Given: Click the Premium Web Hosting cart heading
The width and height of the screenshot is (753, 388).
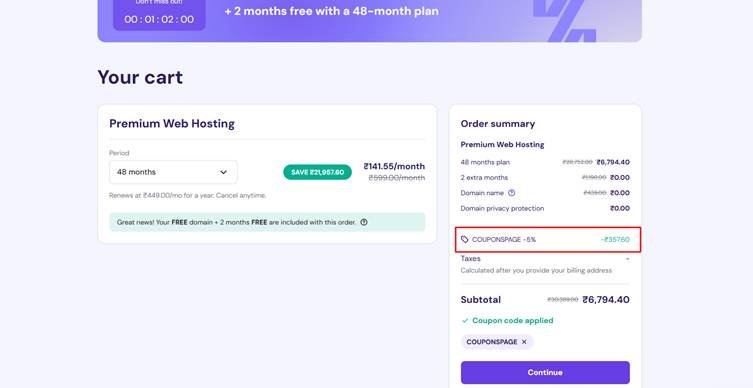Looking at the screenshot, I should [172, 123].
